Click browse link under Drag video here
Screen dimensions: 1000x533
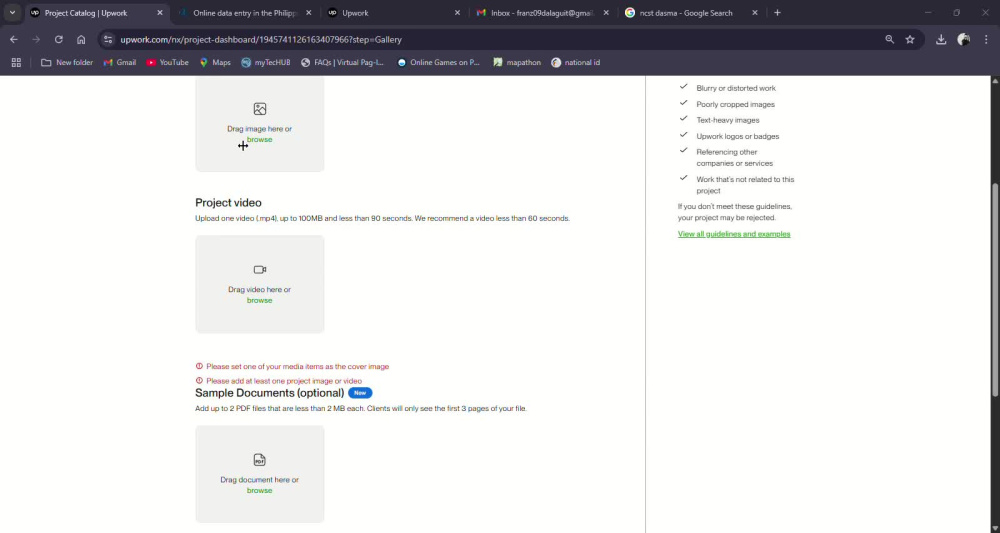(x=260, y=300)
